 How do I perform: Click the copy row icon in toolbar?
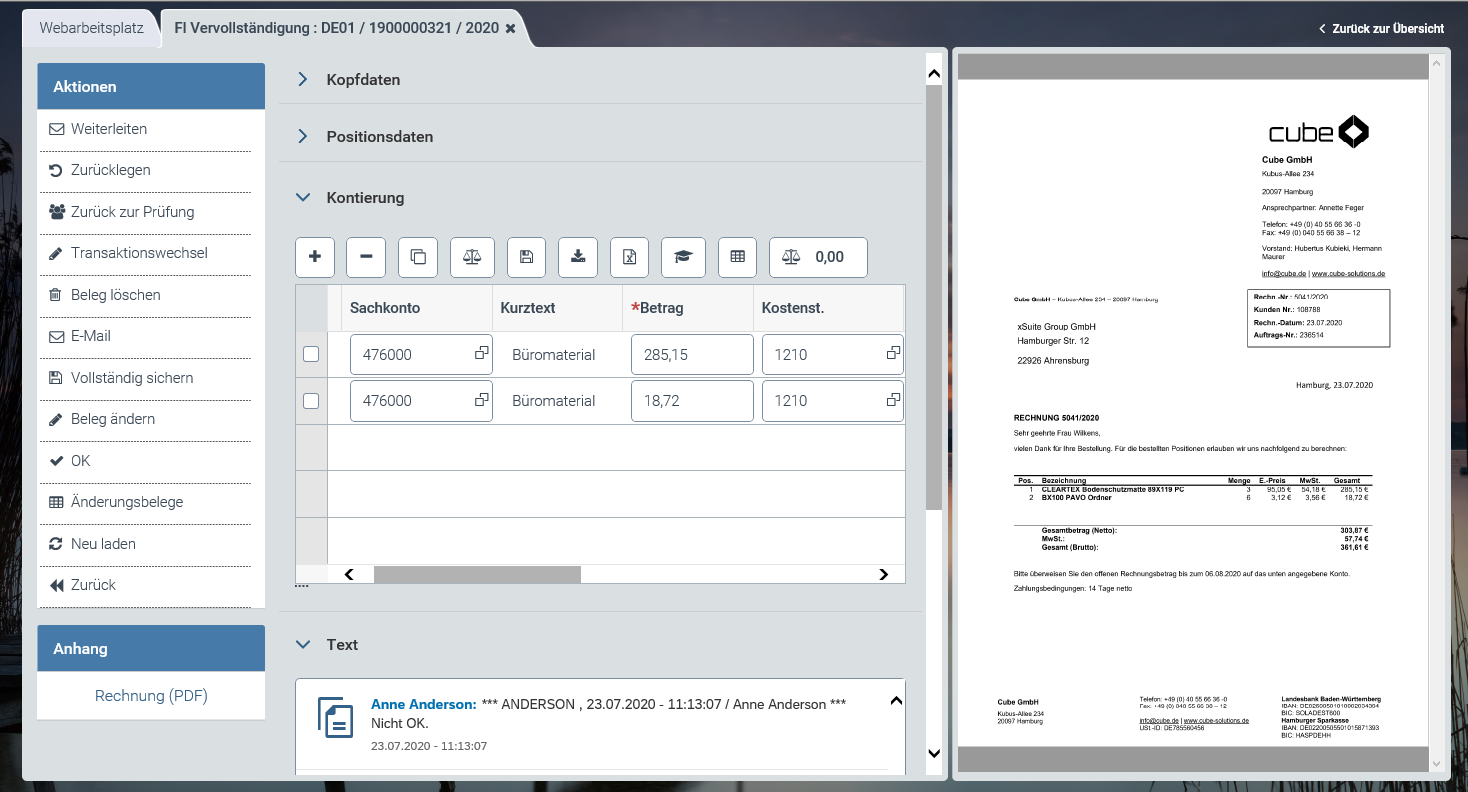tap(418, 257)
